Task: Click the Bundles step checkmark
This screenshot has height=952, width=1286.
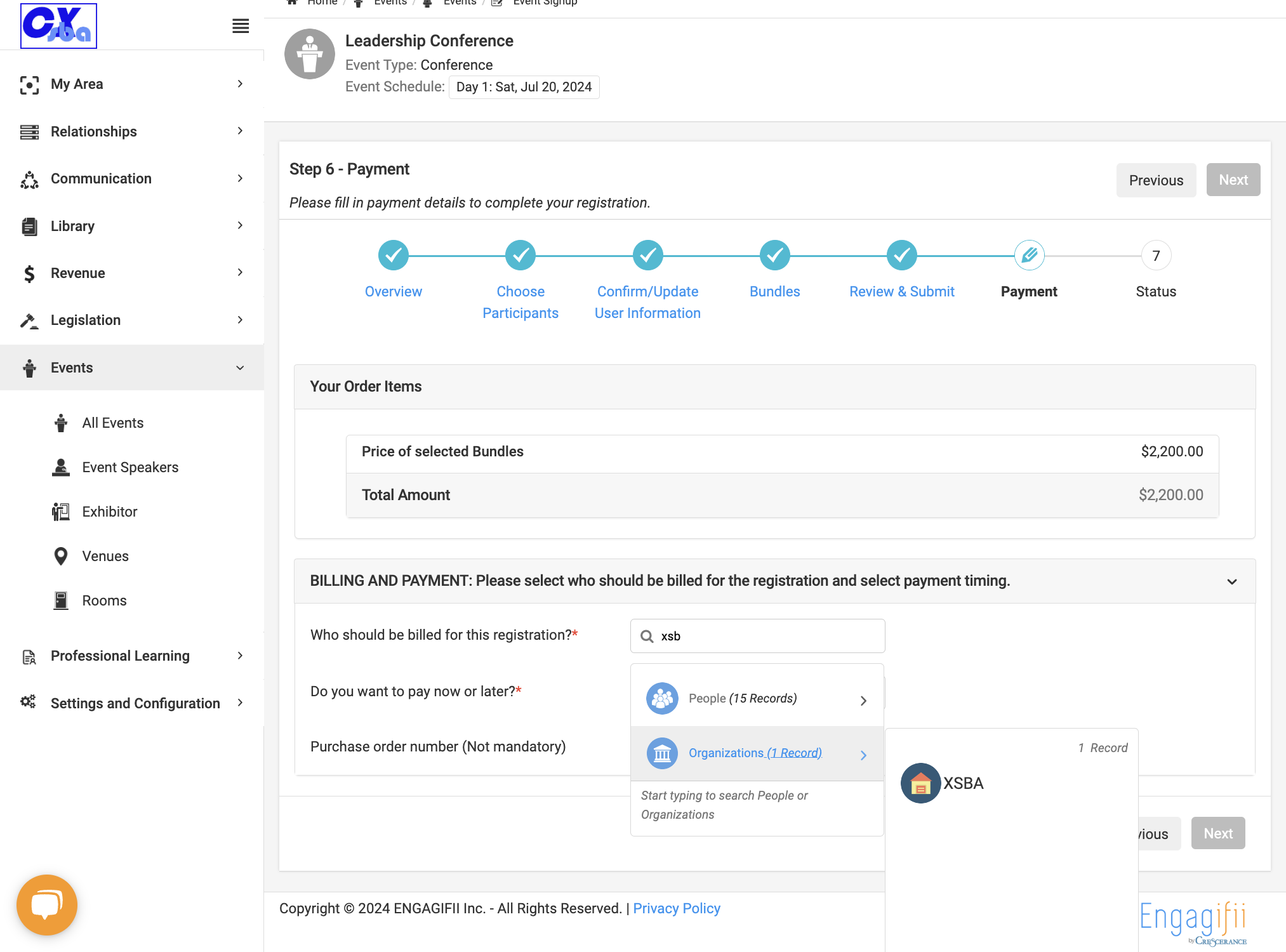Action: coord(775,255)
